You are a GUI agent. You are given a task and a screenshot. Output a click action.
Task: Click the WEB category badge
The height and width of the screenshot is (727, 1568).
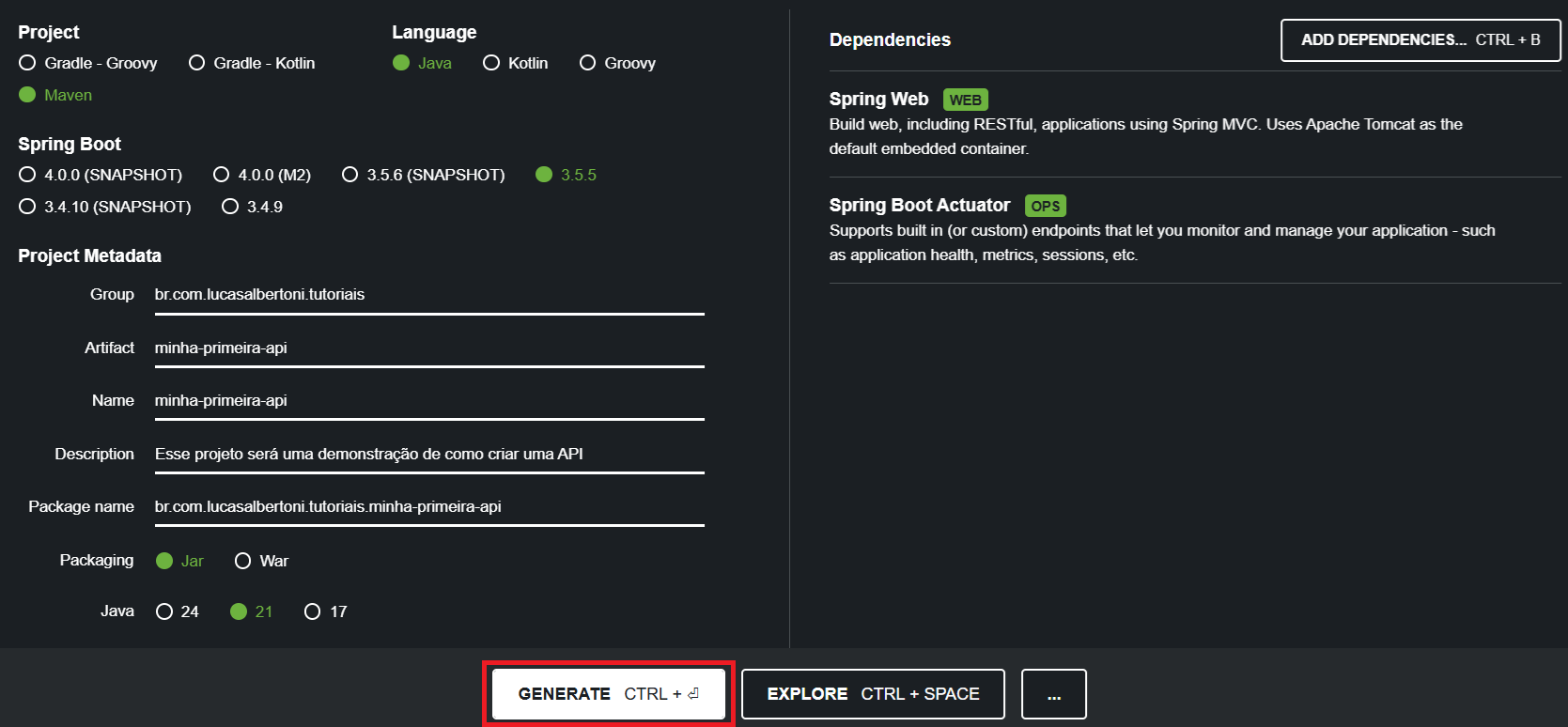(966, 100)
